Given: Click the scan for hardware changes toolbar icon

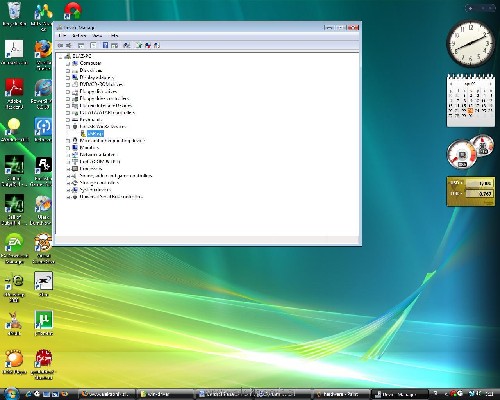Looking at the screenshot, I should (x=127, y=45).
